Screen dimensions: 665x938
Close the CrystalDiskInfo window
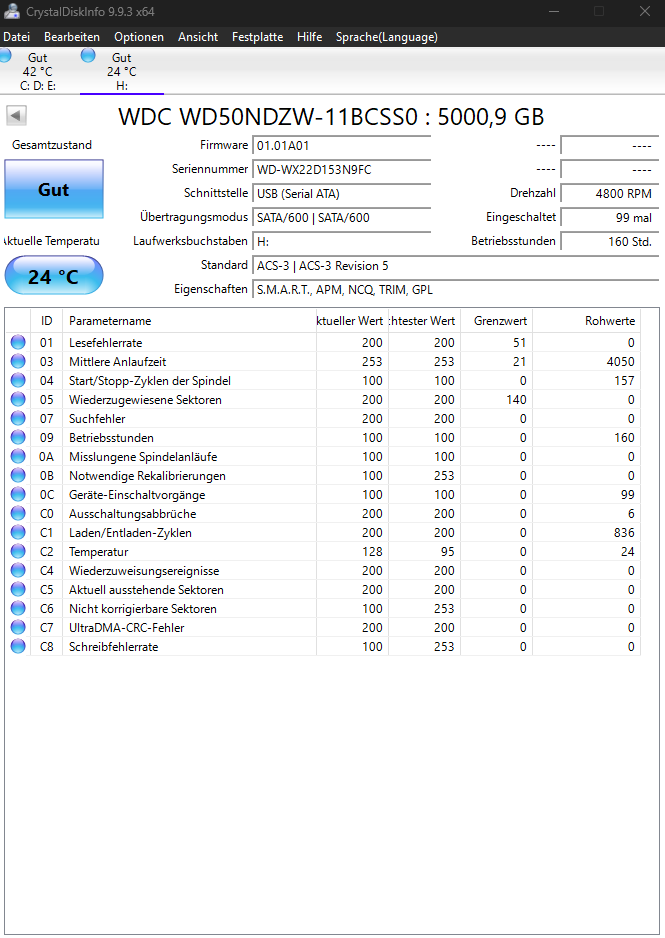[x=645, y=11]
